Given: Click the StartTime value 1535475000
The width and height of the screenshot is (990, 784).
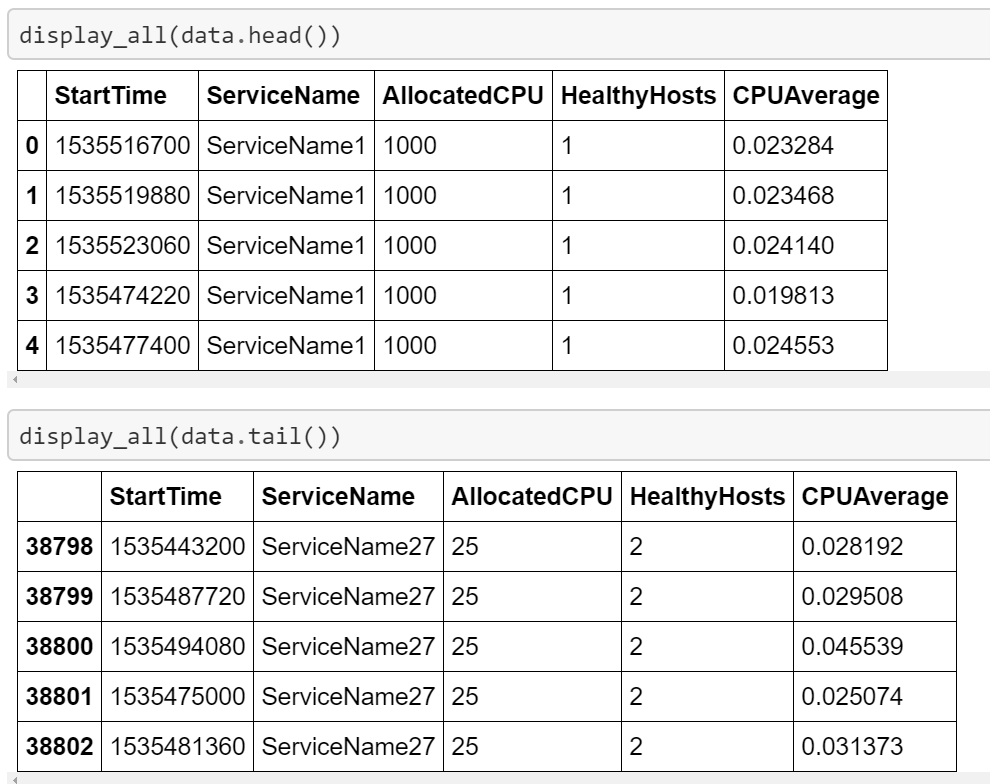Looking at the screenshot, I should click(x=177, y=696).
